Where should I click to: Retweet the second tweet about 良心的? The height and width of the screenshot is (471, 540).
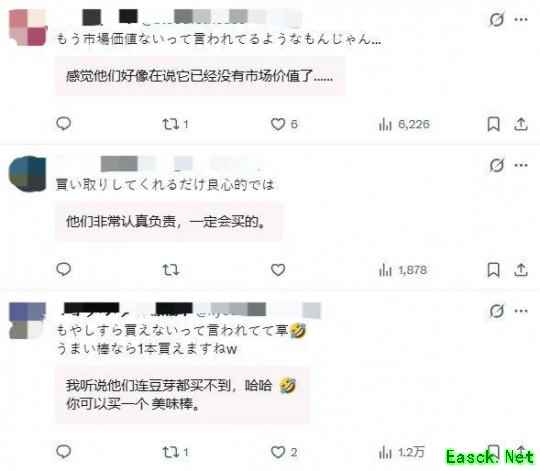tap(171, 270)
